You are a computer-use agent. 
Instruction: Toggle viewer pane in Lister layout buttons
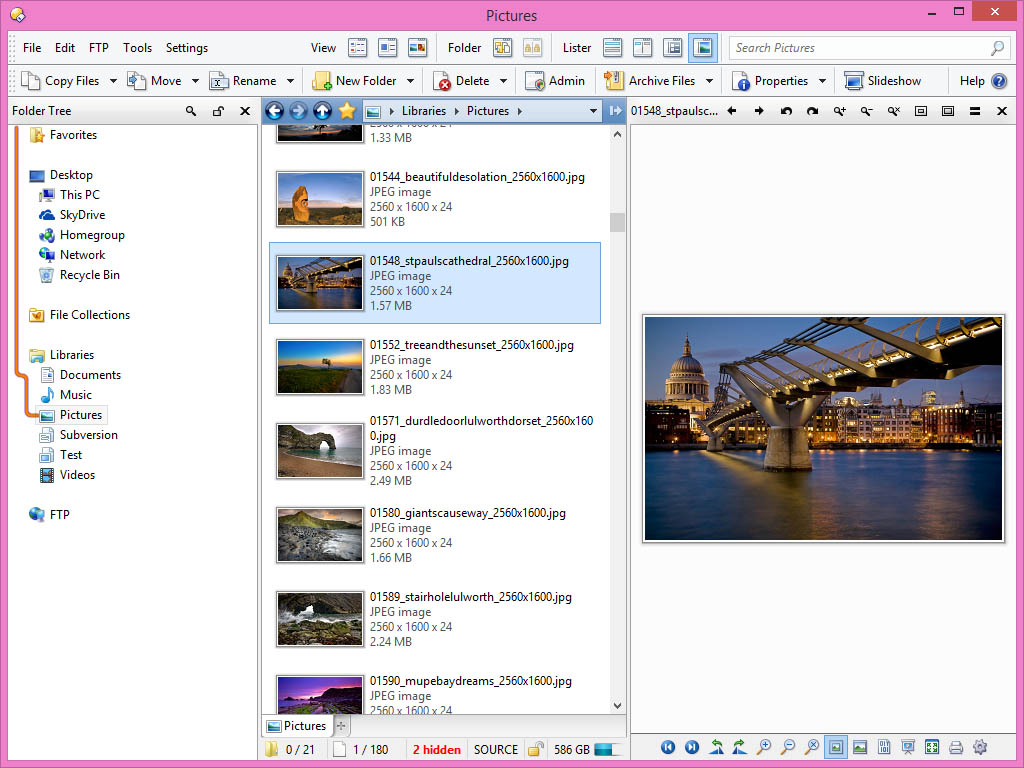[703, 48]
